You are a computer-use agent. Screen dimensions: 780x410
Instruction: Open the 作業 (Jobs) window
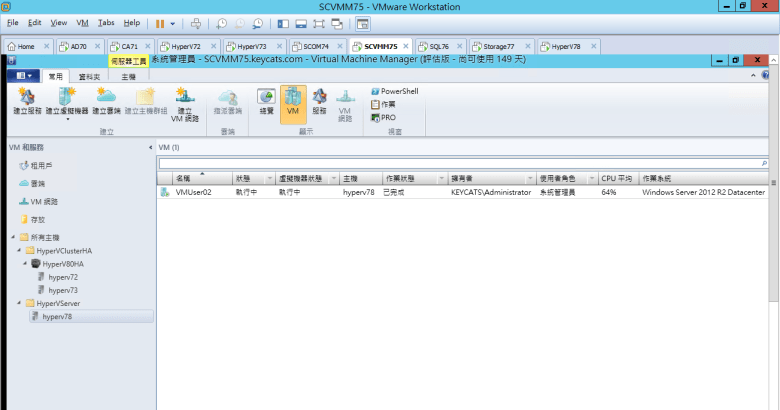point(388,104)
